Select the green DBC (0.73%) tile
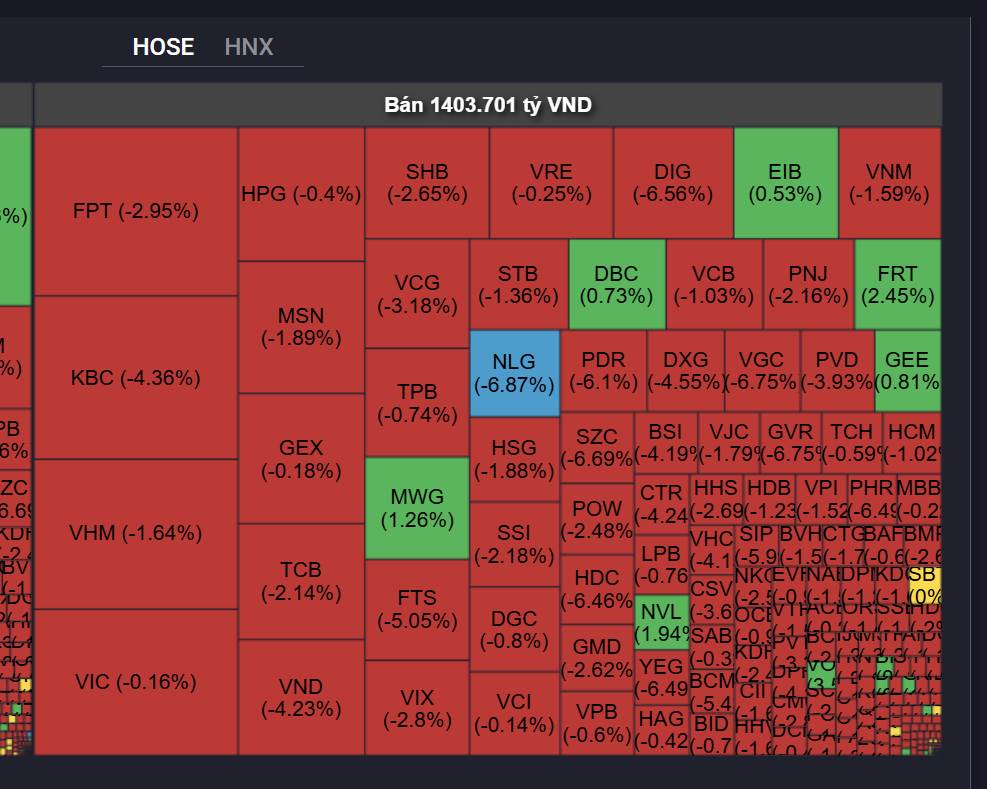This screenshot has height=789, width=987. tap(617, 285)
